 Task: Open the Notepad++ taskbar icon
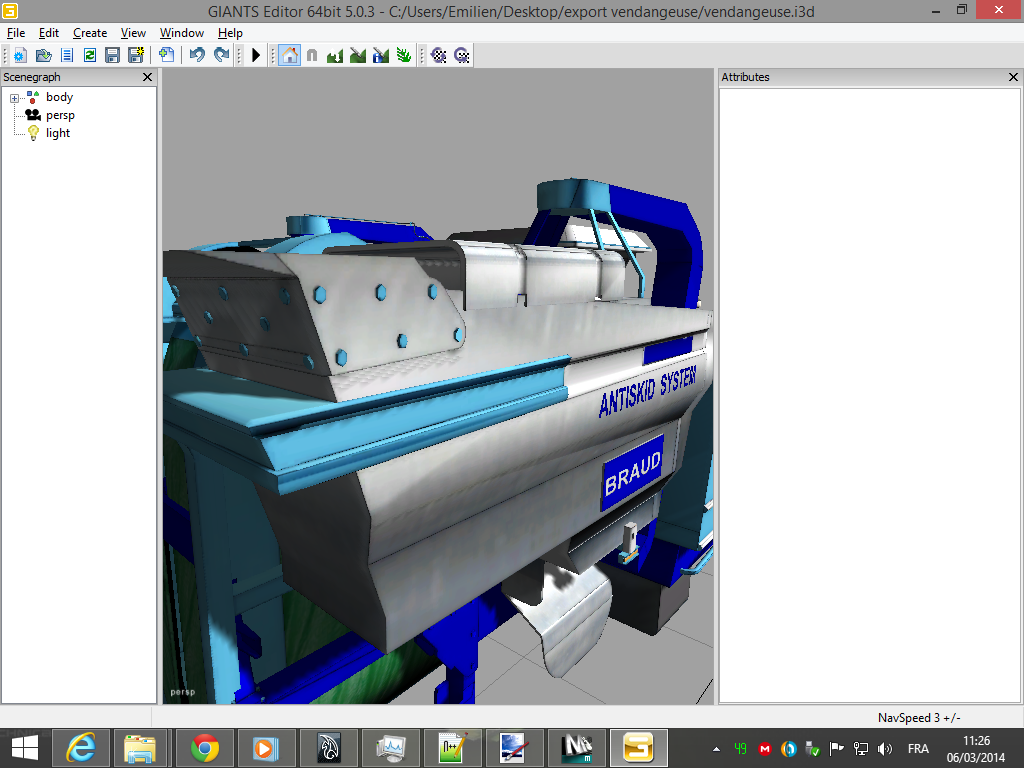pos(453,748)
